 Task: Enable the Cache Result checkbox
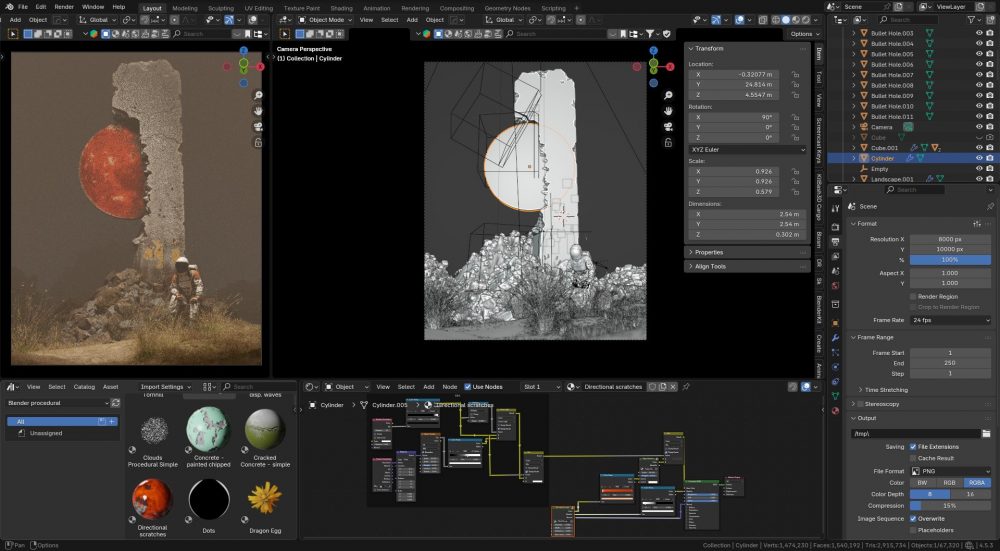click(913, 458)
